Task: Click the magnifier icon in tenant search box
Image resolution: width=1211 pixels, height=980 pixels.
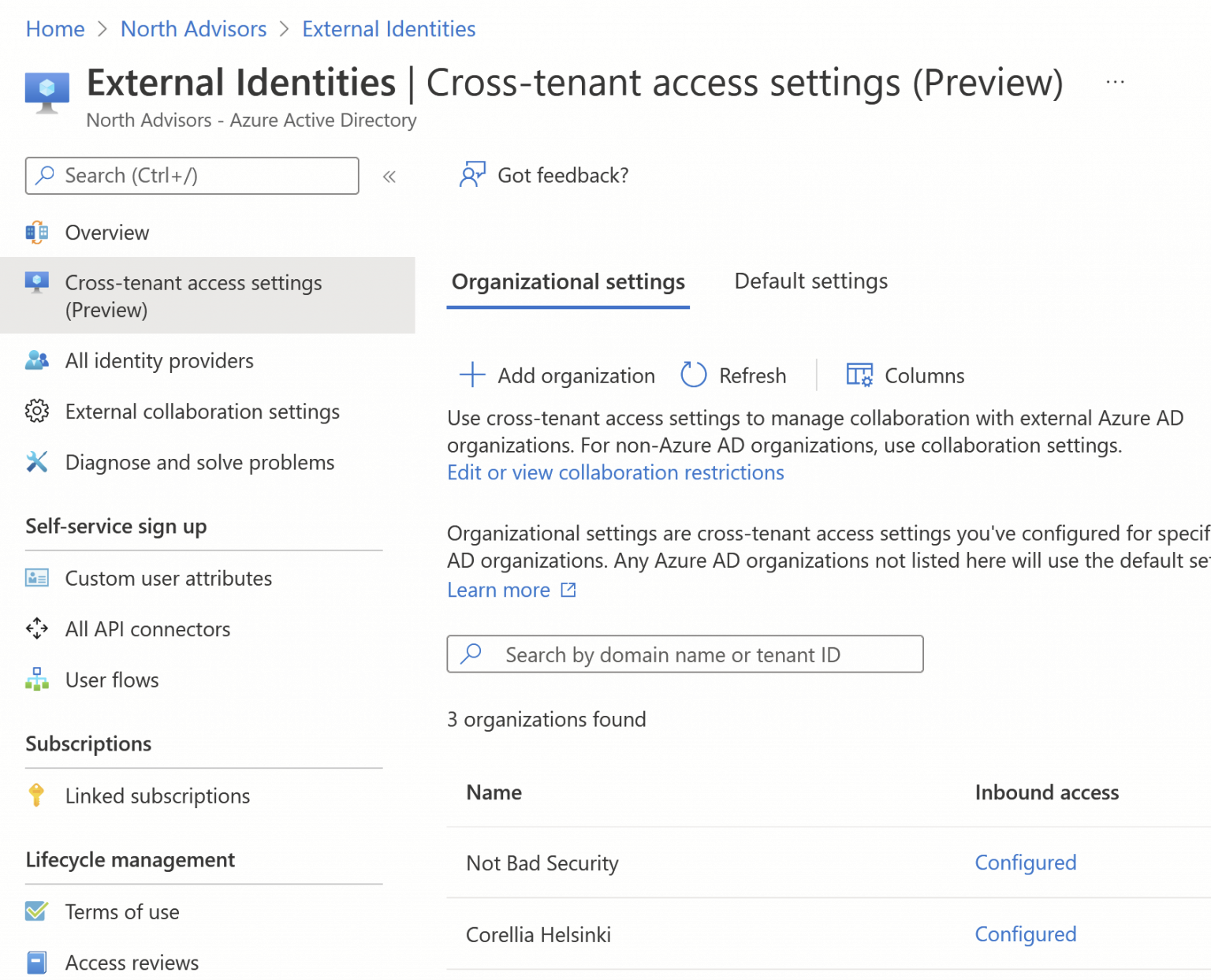Action: tap(471, 654)
